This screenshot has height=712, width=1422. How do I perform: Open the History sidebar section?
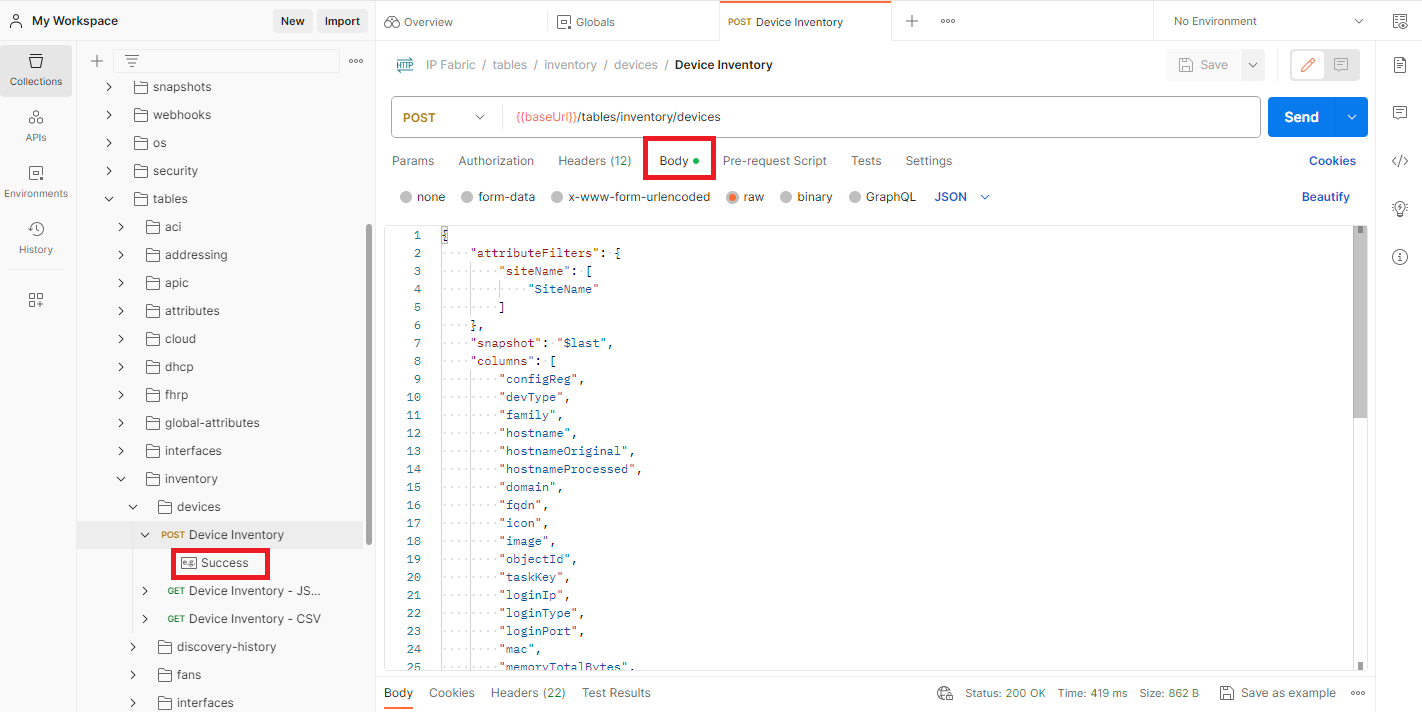(x=36, y=238)
